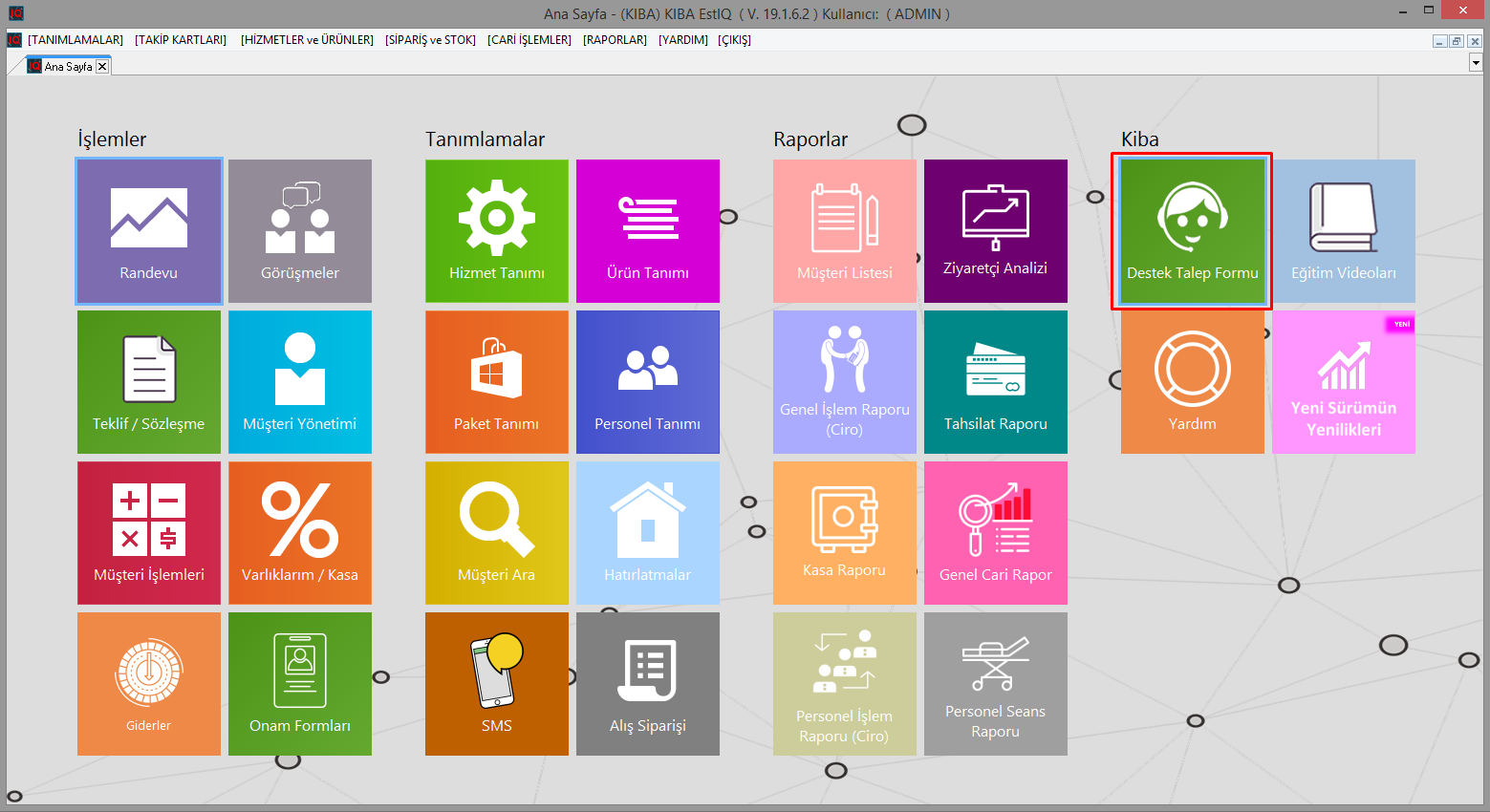
Task: Click the ÇIKIŞ menu item
Action: point(734,40)
